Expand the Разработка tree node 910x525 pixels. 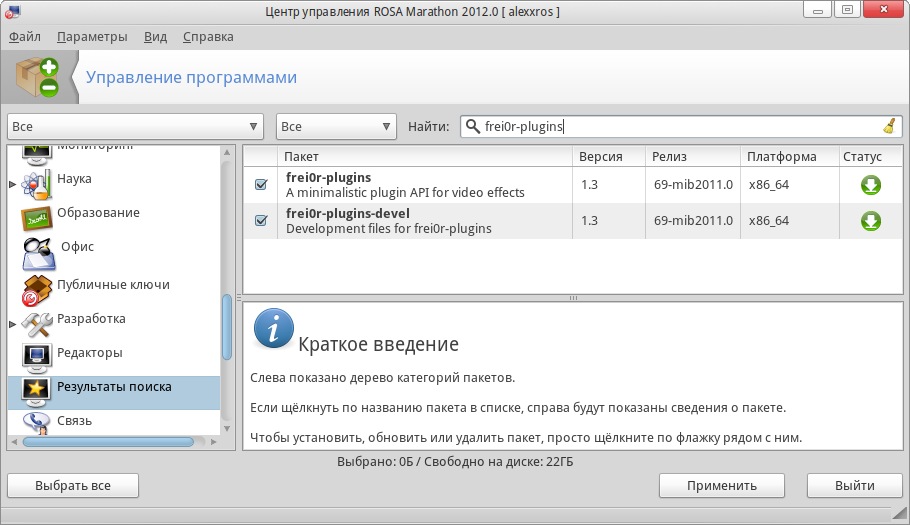coord(13,324)
